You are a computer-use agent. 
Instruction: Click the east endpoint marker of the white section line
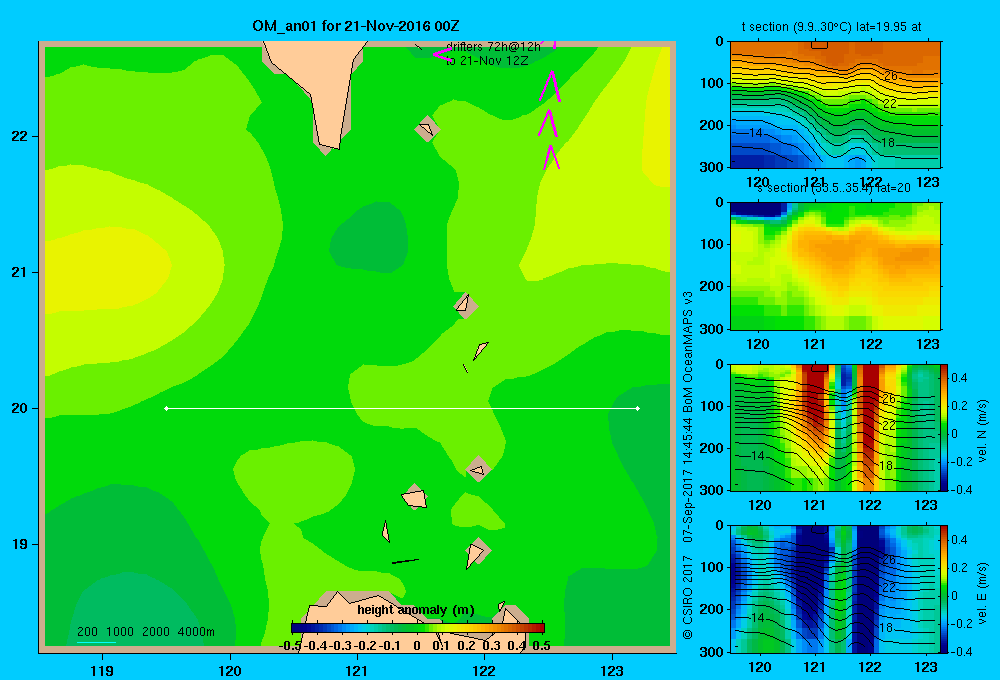[x=638, y=408]
